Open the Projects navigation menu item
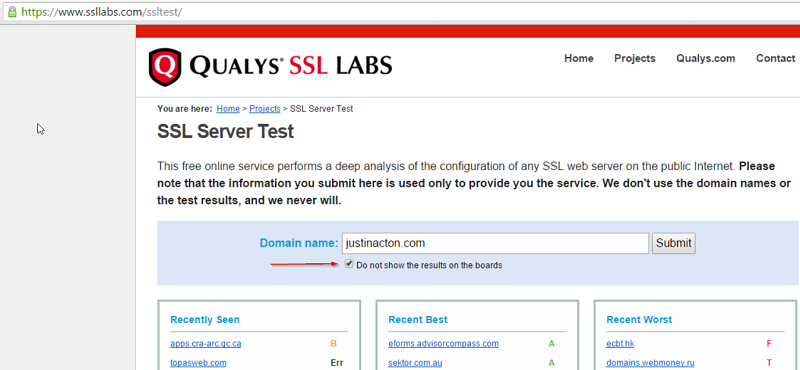 (635, 58)
